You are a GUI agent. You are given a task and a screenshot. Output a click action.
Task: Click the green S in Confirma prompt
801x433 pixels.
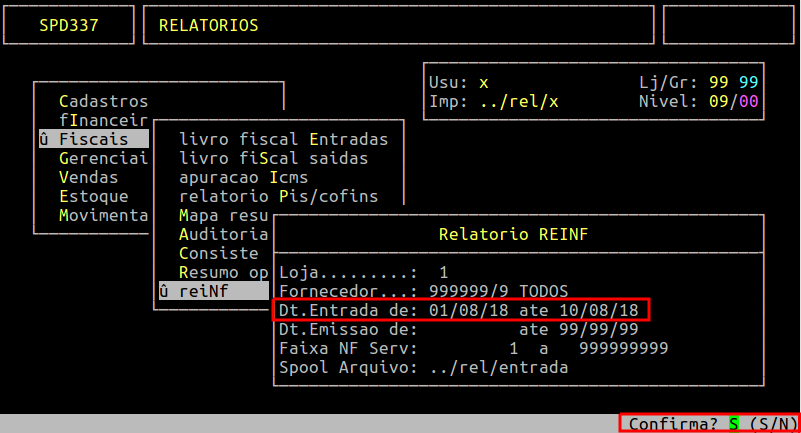click(x=733, y=424)
